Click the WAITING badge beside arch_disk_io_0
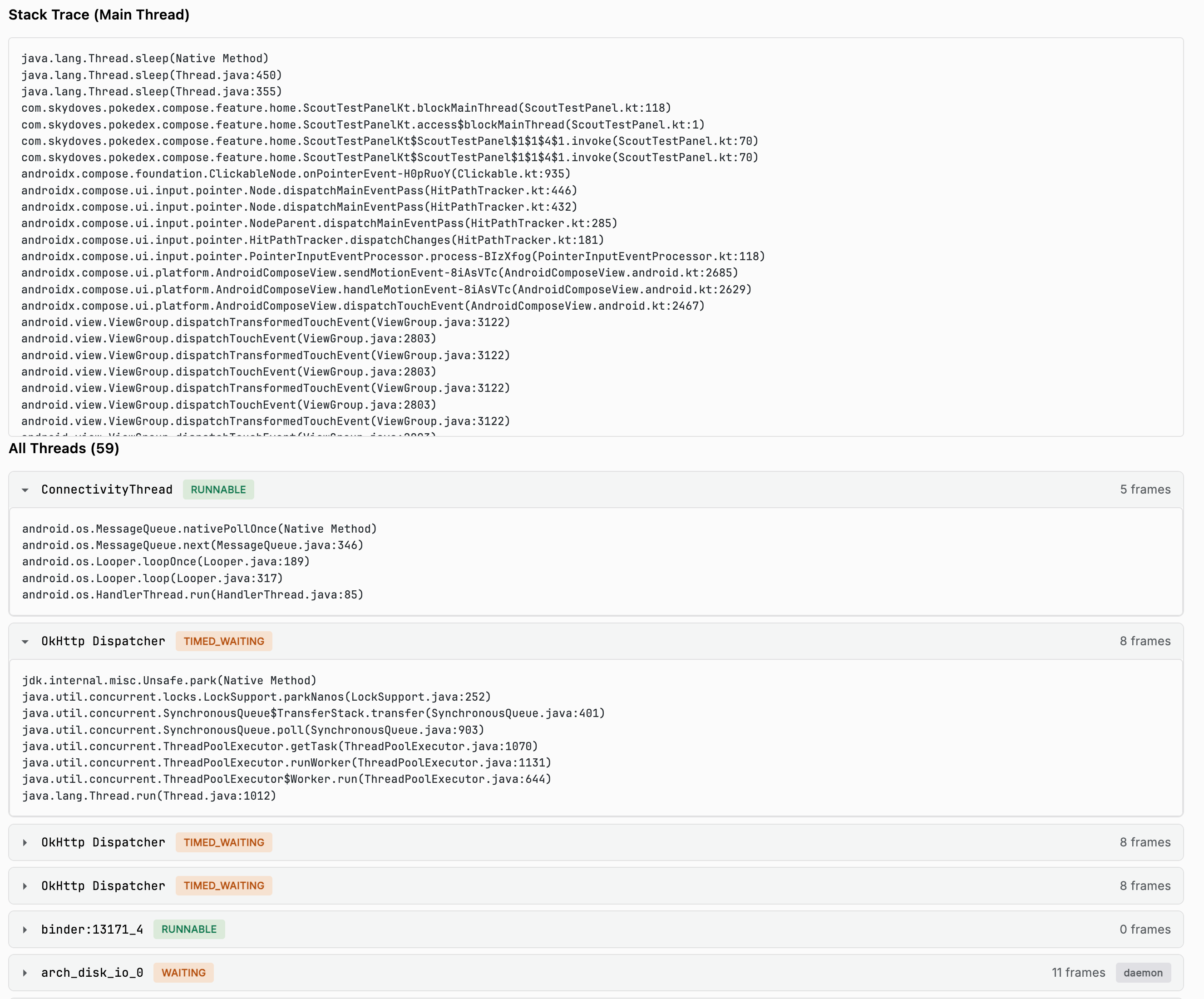This screenshot has width=1204, height=999. [183, 973]
